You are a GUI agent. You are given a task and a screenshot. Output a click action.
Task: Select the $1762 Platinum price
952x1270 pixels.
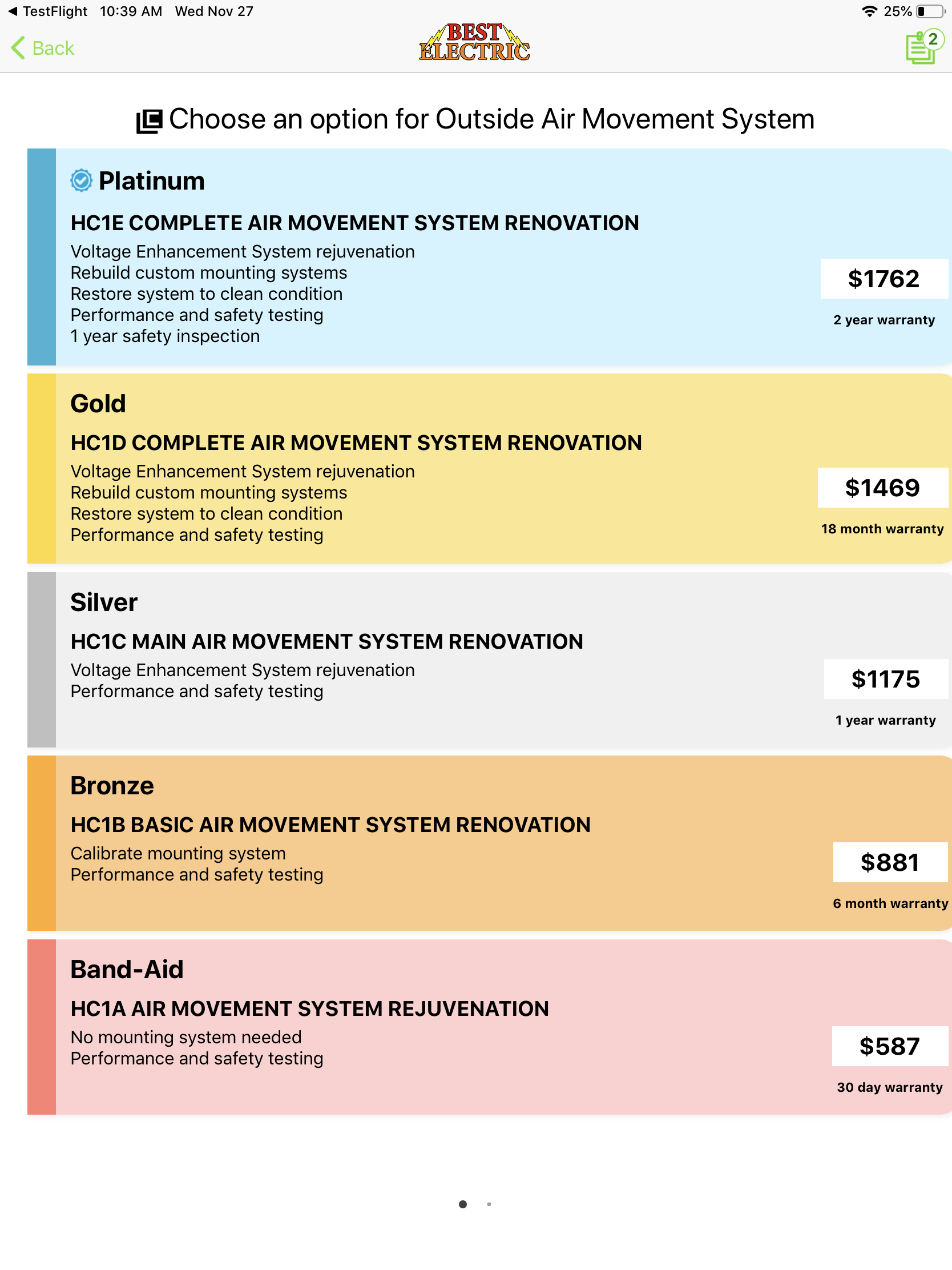[x=883, y=279]
